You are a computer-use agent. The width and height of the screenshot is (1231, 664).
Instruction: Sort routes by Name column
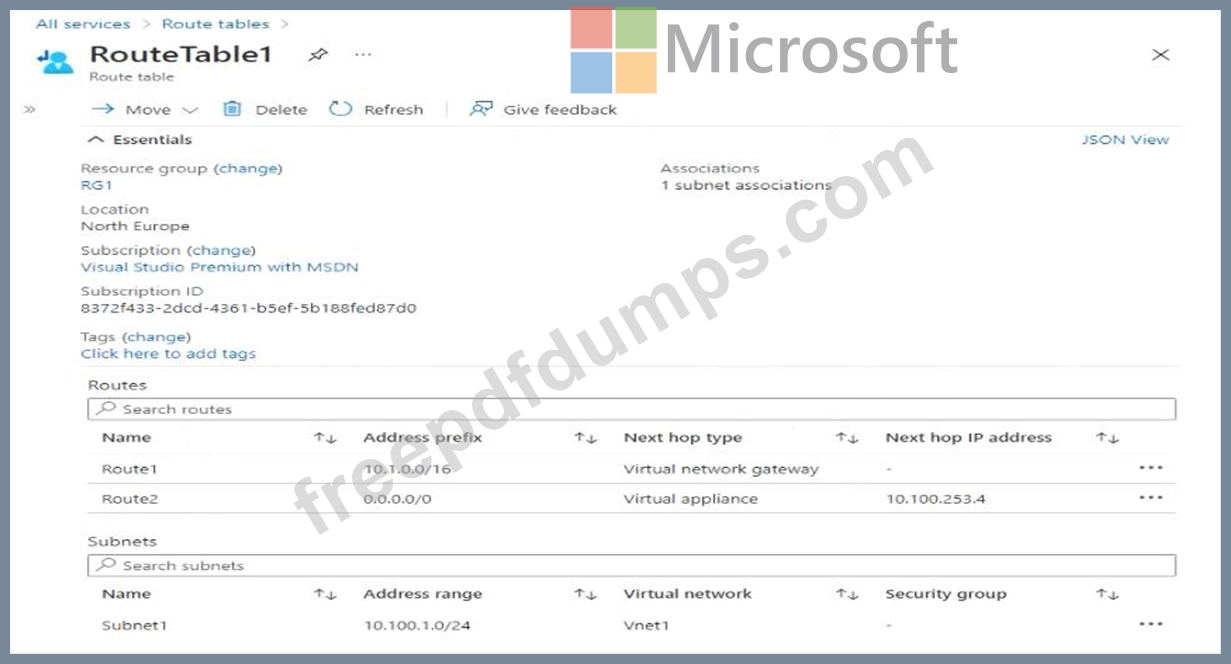coord(325,438)
